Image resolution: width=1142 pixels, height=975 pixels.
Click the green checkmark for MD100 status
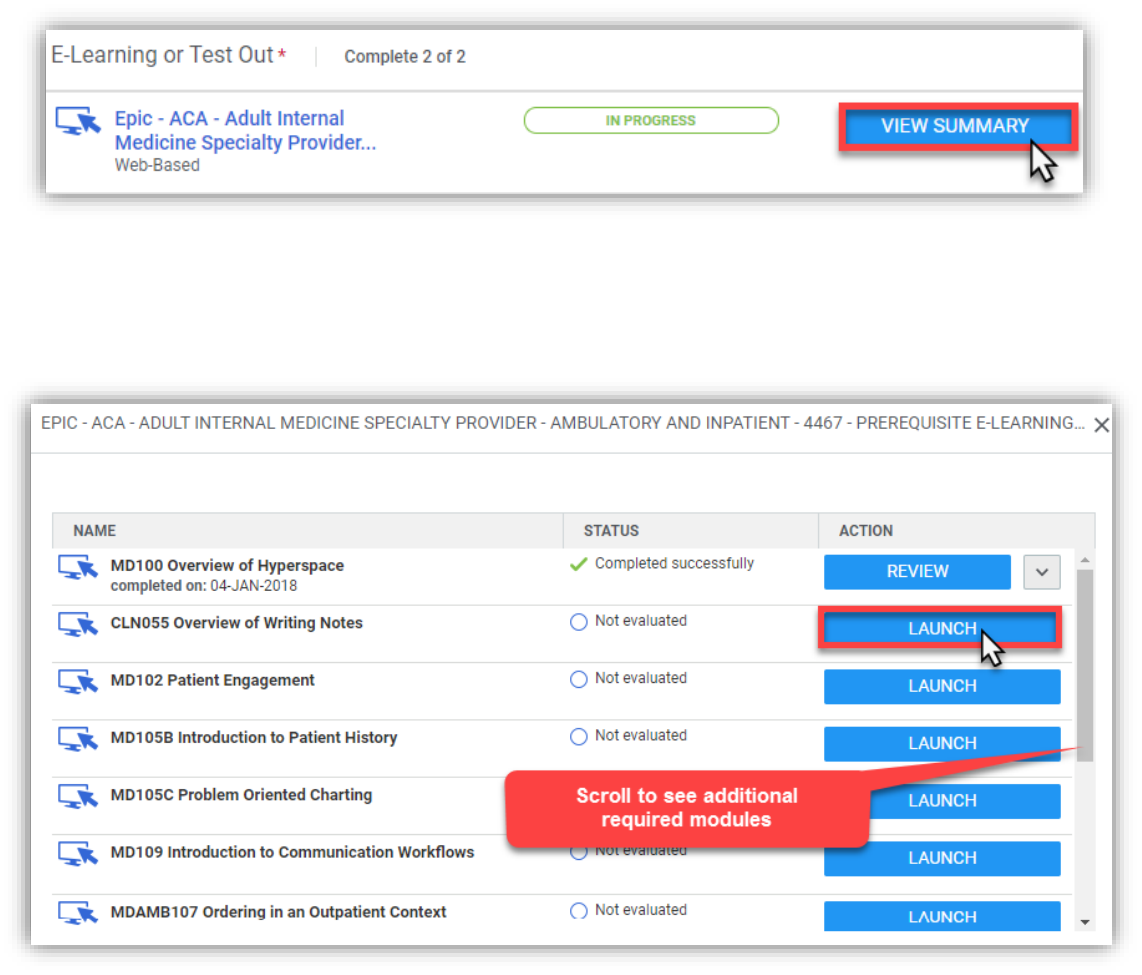click(x=578, y=564)
